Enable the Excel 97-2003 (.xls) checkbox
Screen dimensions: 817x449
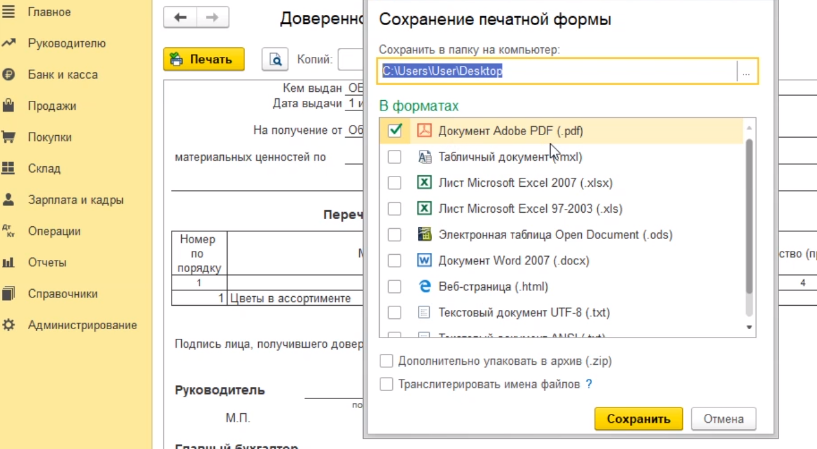tap(395, 209)
